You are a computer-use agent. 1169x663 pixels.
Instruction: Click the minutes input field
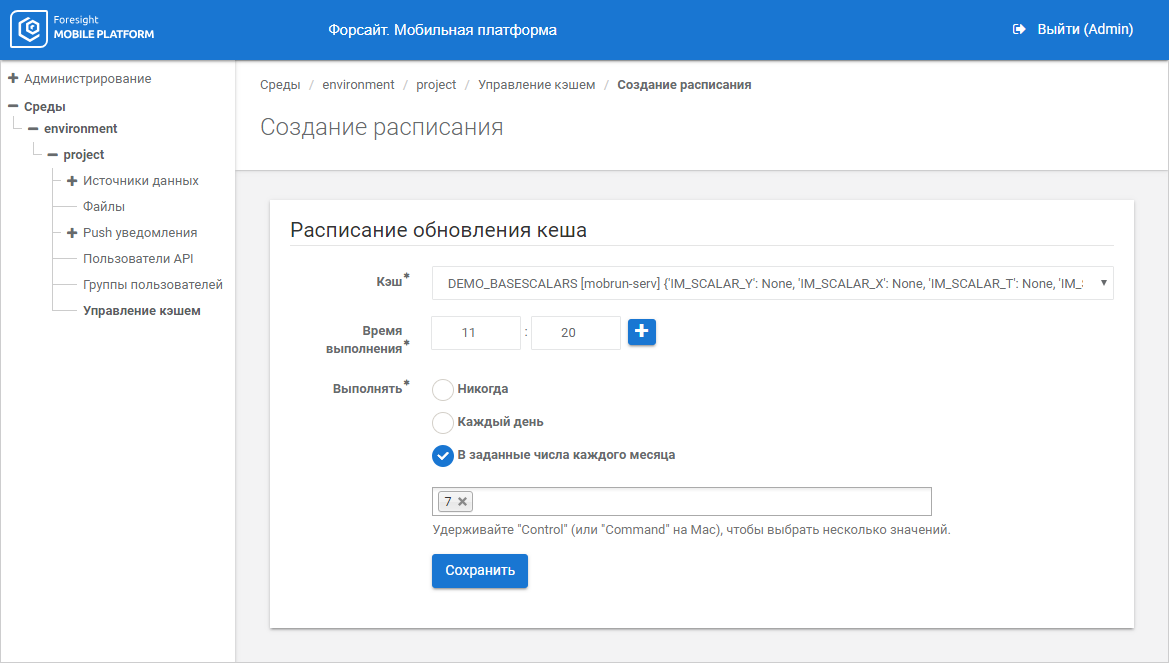pyautogui.click(x=576, y=333)
